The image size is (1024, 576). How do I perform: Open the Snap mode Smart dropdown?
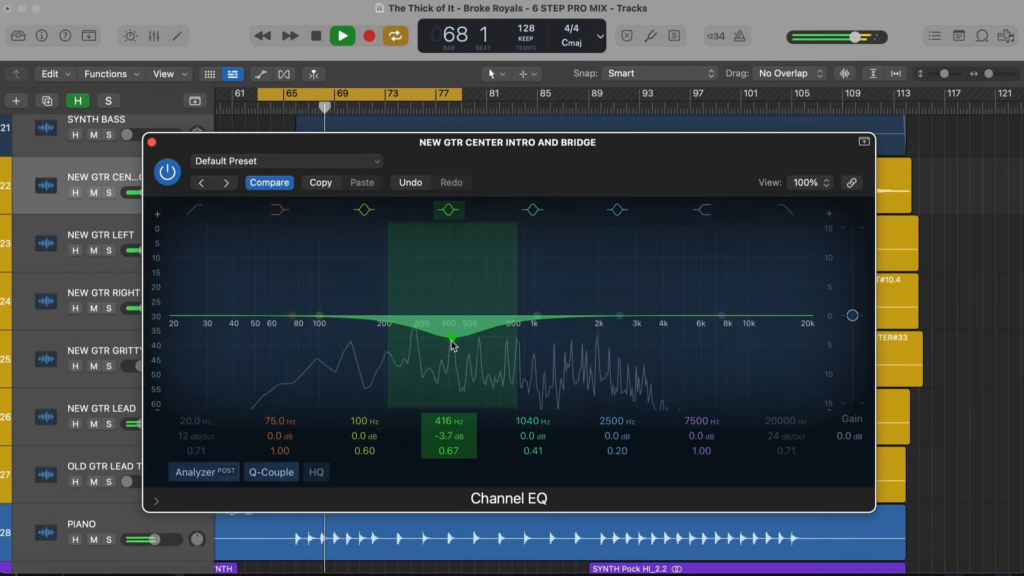(x=660, y=73)
